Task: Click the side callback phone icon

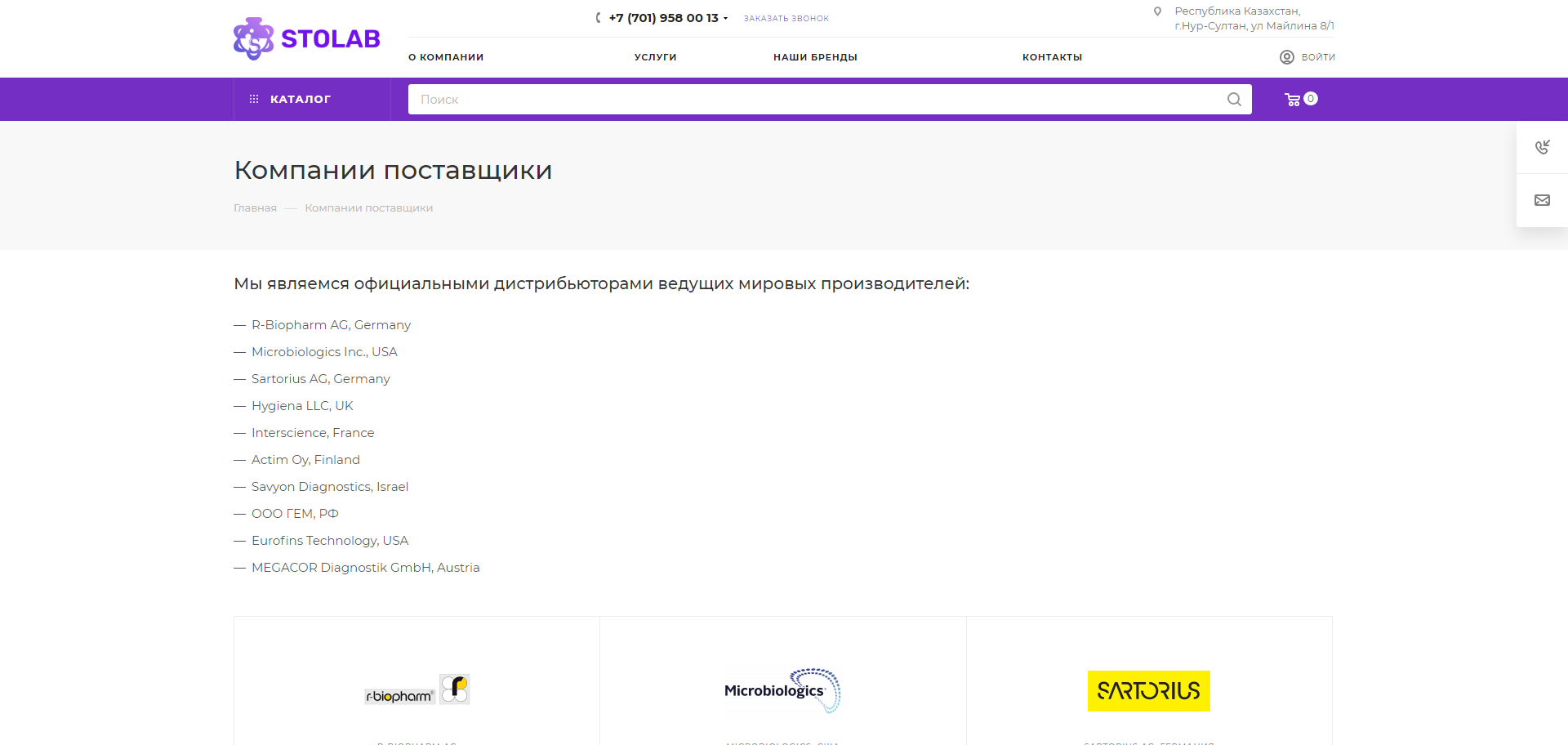Action: tap(1542, 147)
